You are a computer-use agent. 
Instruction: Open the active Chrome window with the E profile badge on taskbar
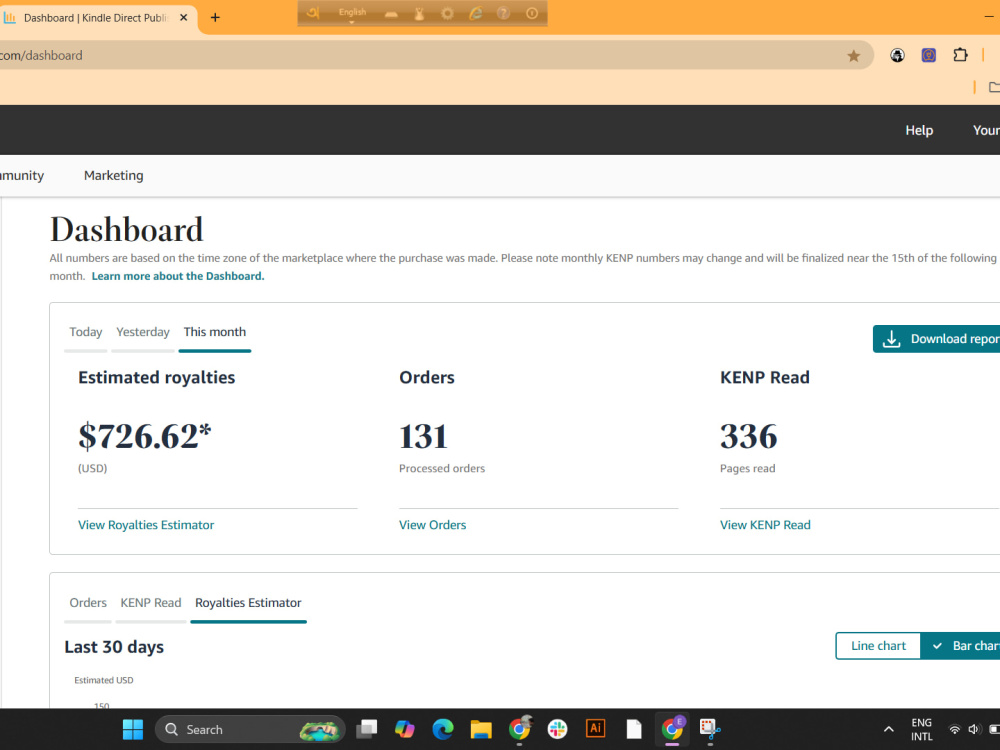click(672, 729)
